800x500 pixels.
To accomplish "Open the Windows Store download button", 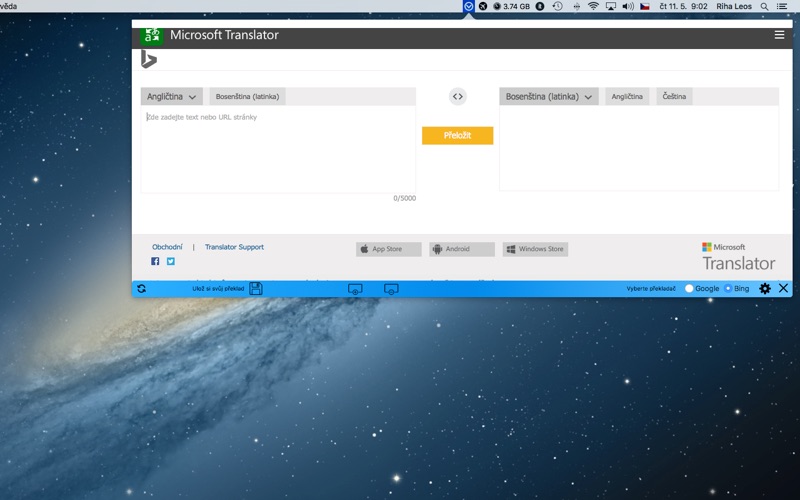I will click(535, 249).
